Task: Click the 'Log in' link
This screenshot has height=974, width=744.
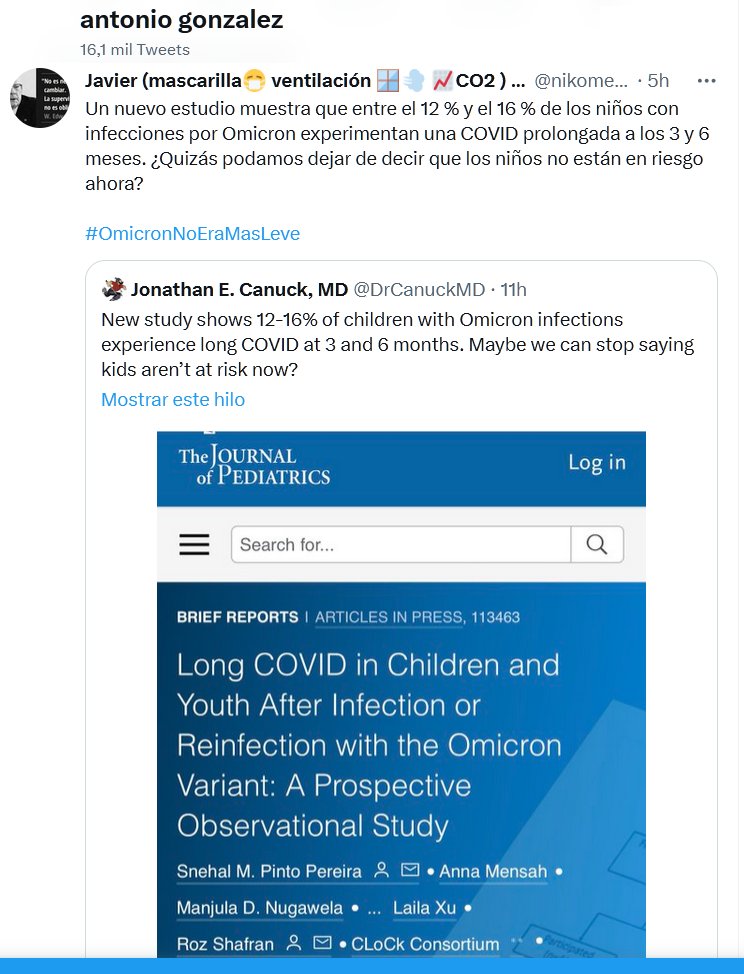Action: (x=596, y=462)
